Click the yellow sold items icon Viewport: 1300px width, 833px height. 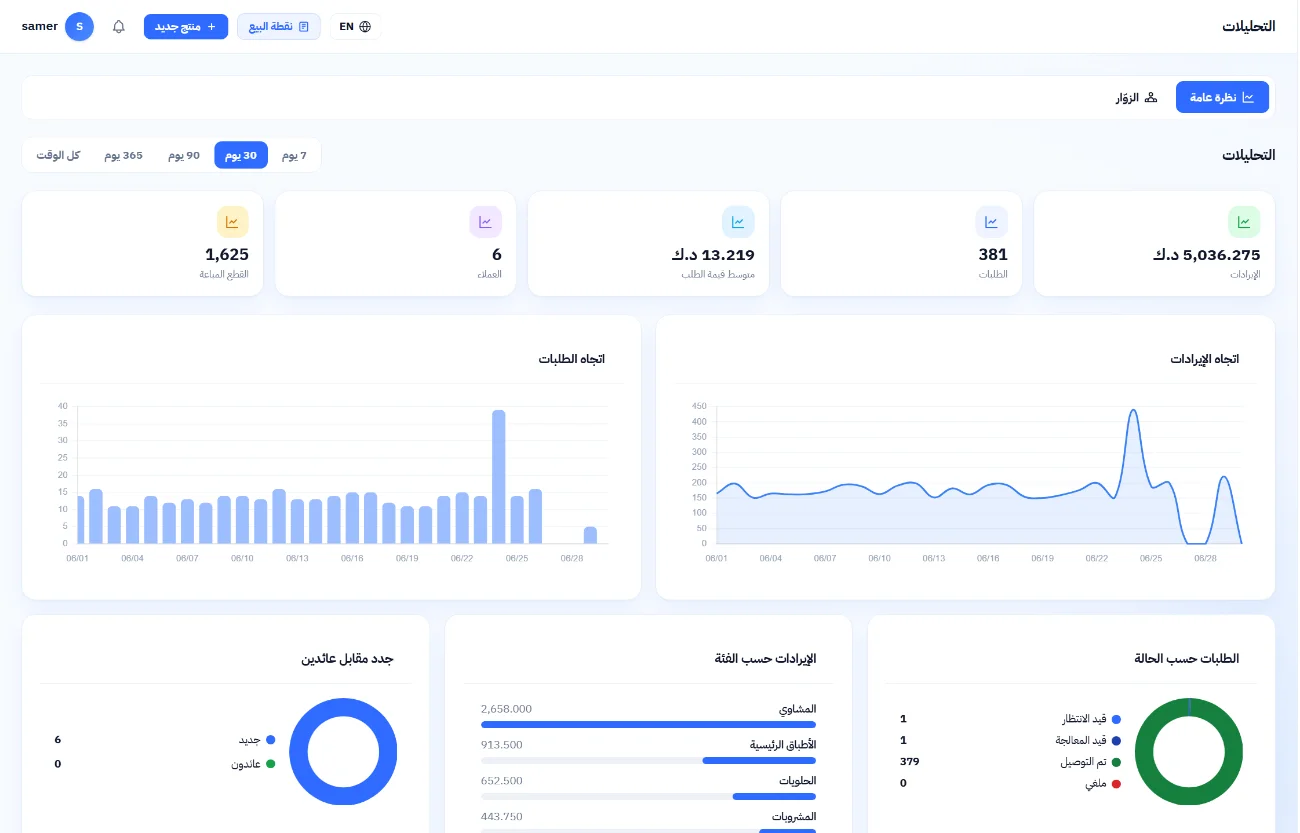(x=232, y=222)
